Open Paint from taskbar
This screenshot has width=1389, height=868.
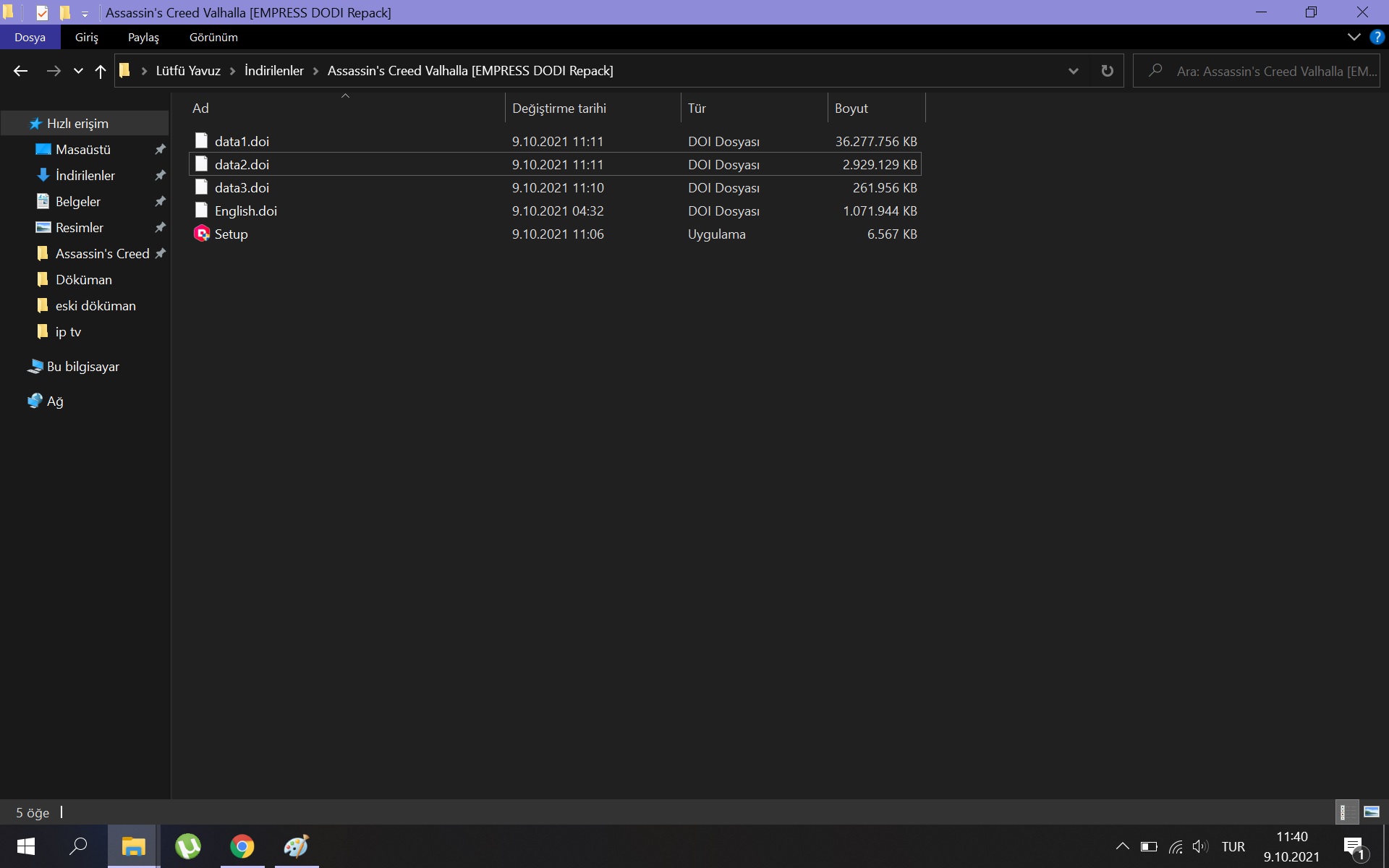coord(297,846)
